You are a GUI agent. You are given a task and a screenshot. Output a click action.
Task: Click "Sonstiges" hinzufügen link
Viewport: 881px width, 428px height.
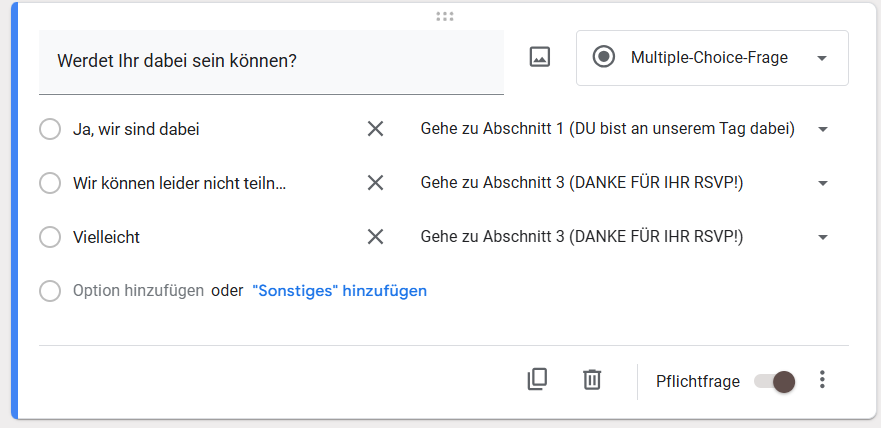340,291
